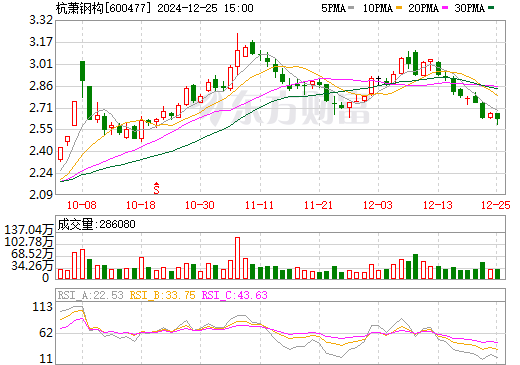Click the orange 10PMA color swatch
520x365 pixels.
[x=399, y=8]
